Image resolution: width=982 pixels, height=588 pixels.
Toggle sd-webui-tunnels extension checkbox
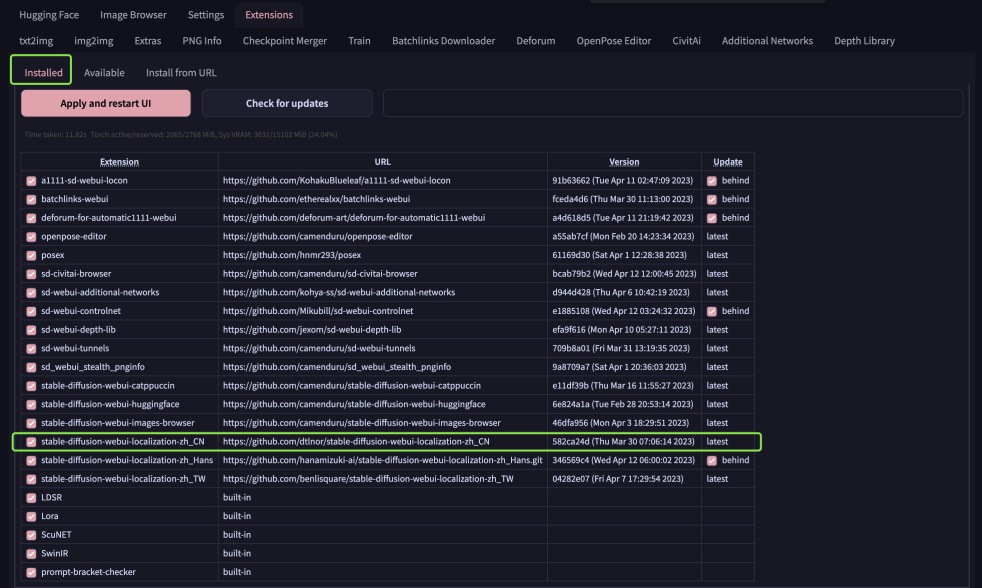click(31, 348)
